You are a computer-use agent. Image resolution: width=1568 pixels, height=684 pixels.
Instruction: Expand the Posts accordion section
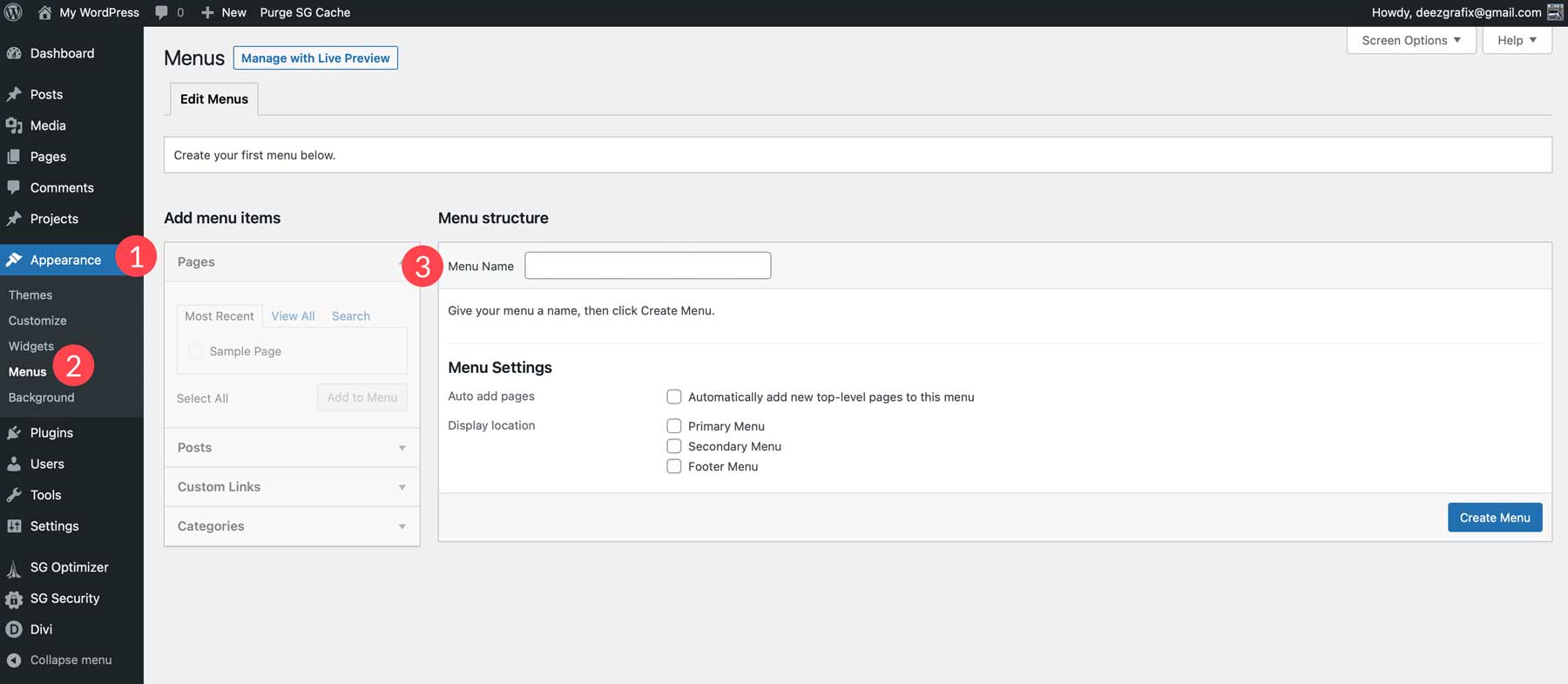tap(292, 448)
